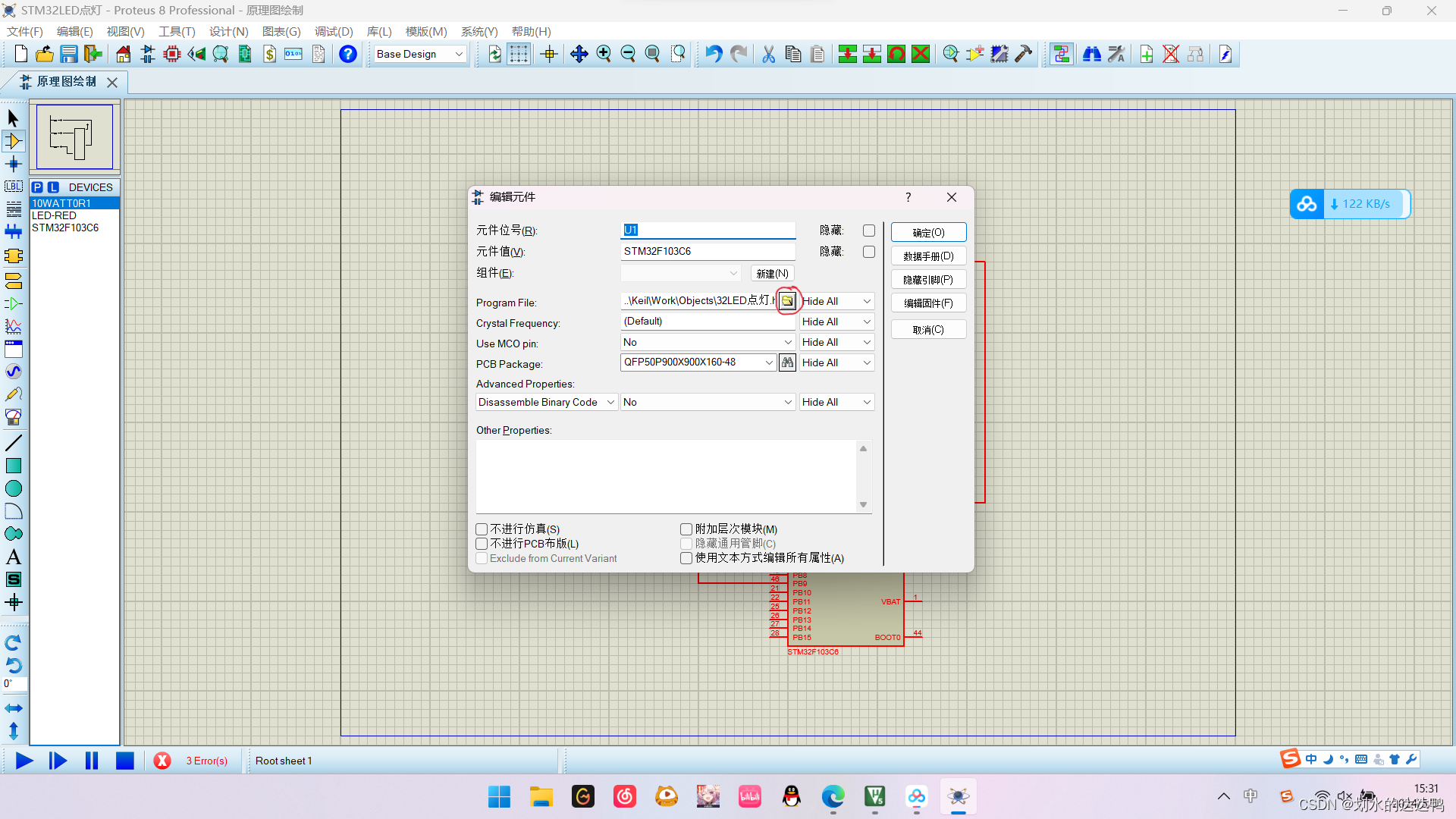Viewport: 1456px width, 819px height.
Task: Browse for Program File folder icon
Action: 788,301
